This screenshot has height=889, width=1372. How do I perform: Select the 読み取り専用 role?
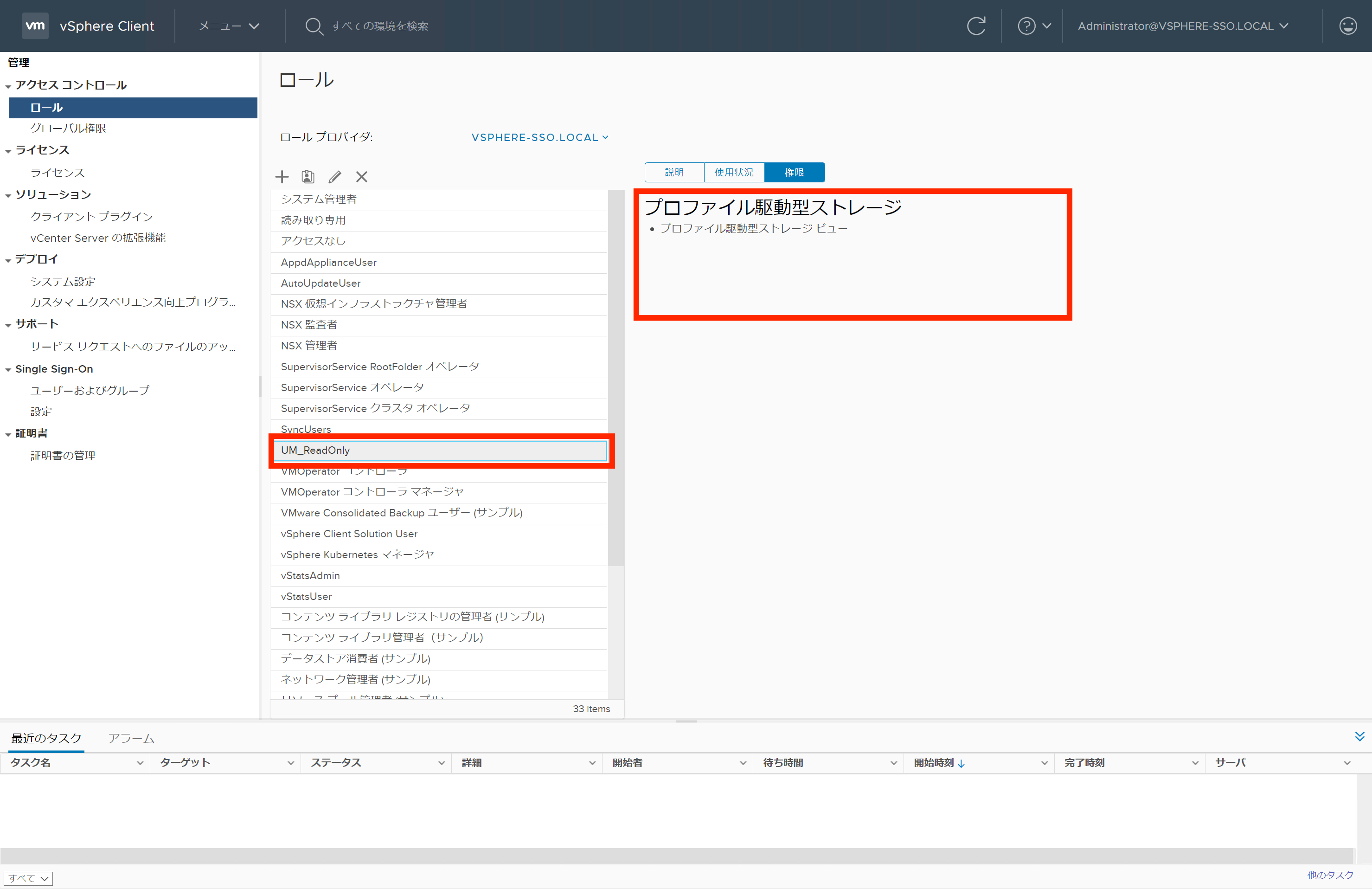pos(439,220)
